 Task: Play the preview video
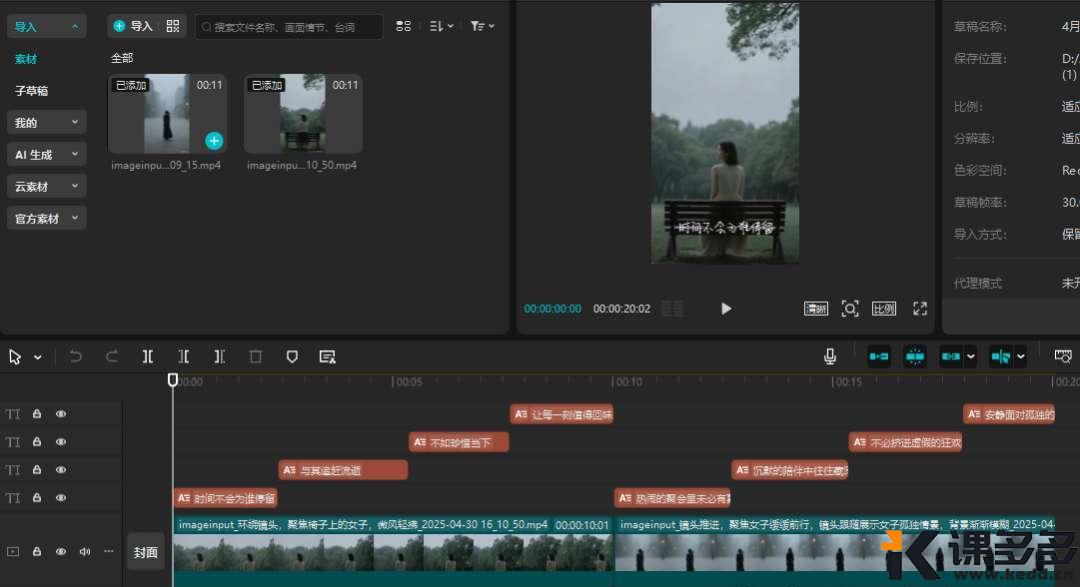726,309
